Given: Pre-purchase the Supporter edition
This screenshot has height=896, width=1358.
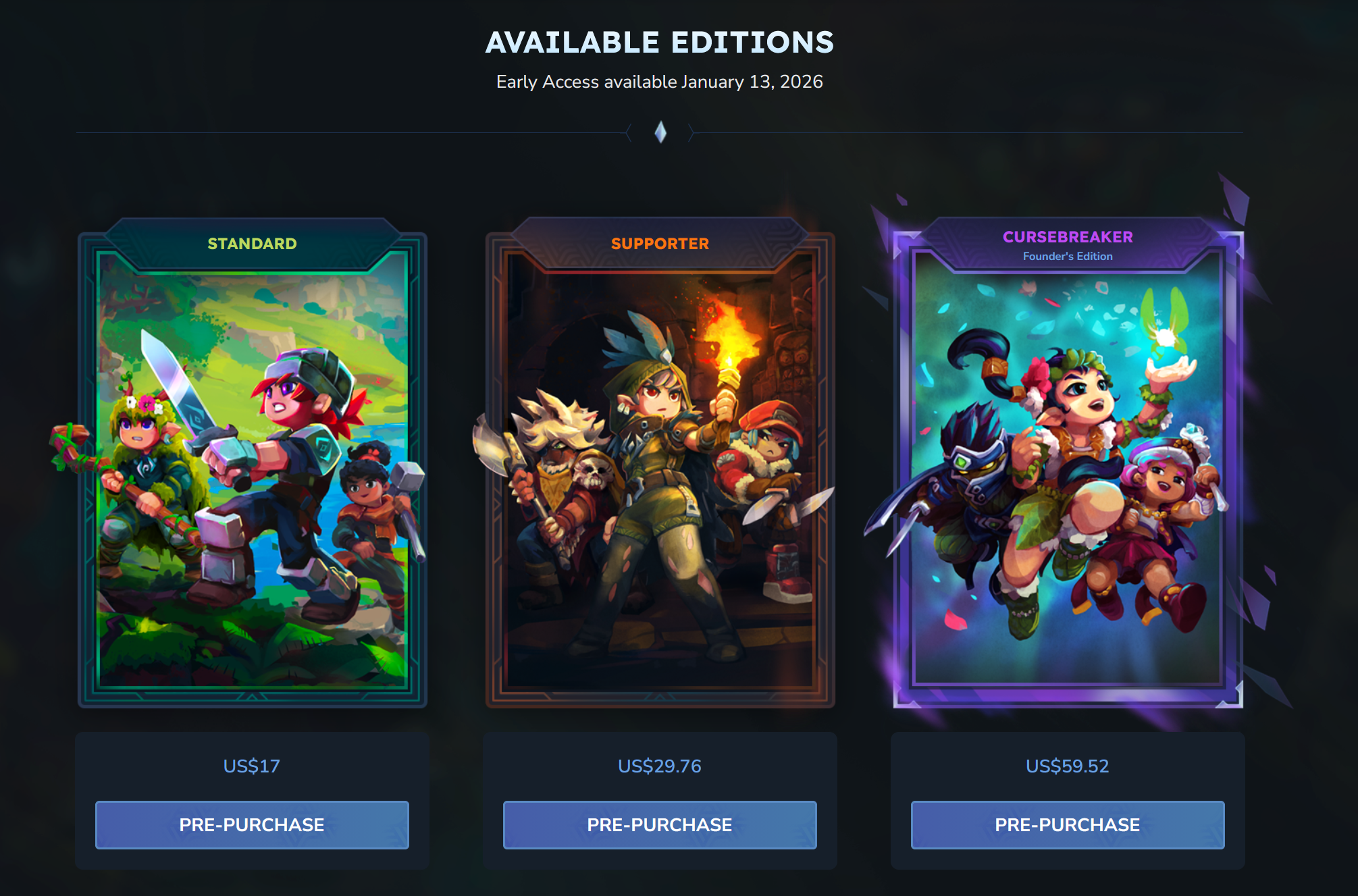Looking at the screenshot, I should (x=660, y=824).
